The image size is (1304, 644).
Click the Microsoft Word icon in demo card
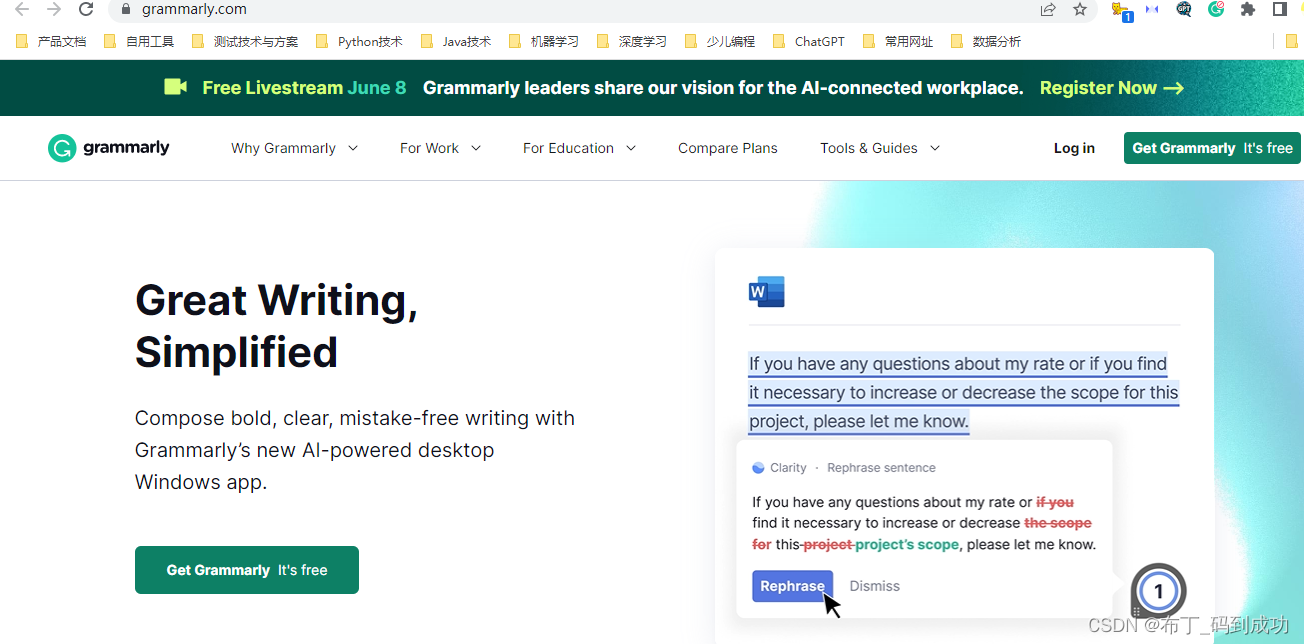coord(767,292)
